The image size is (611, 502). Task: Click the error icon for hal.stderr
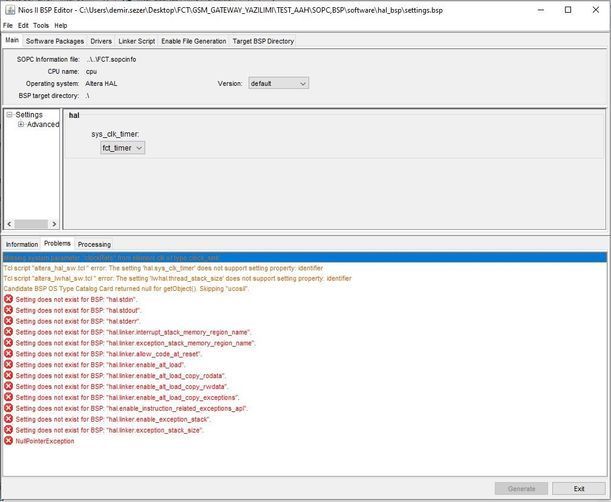(8, 321)
